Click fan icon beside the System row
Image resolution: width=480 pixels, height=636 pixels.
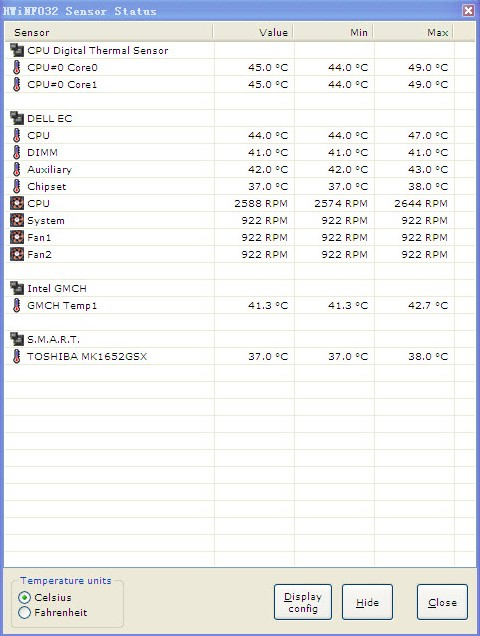click(17, 220)
